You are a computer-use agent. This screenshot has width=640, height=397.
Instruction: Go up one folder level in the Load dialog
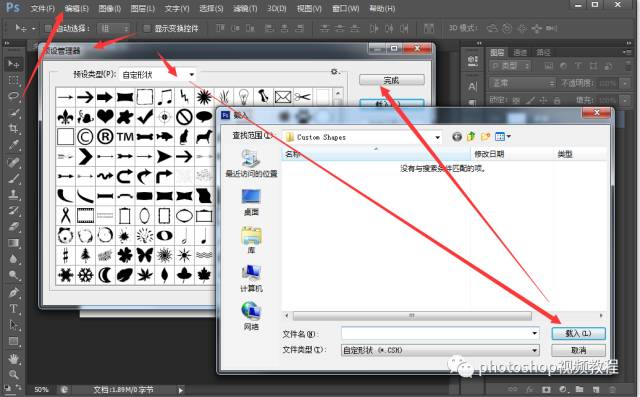tap(471, 137)
